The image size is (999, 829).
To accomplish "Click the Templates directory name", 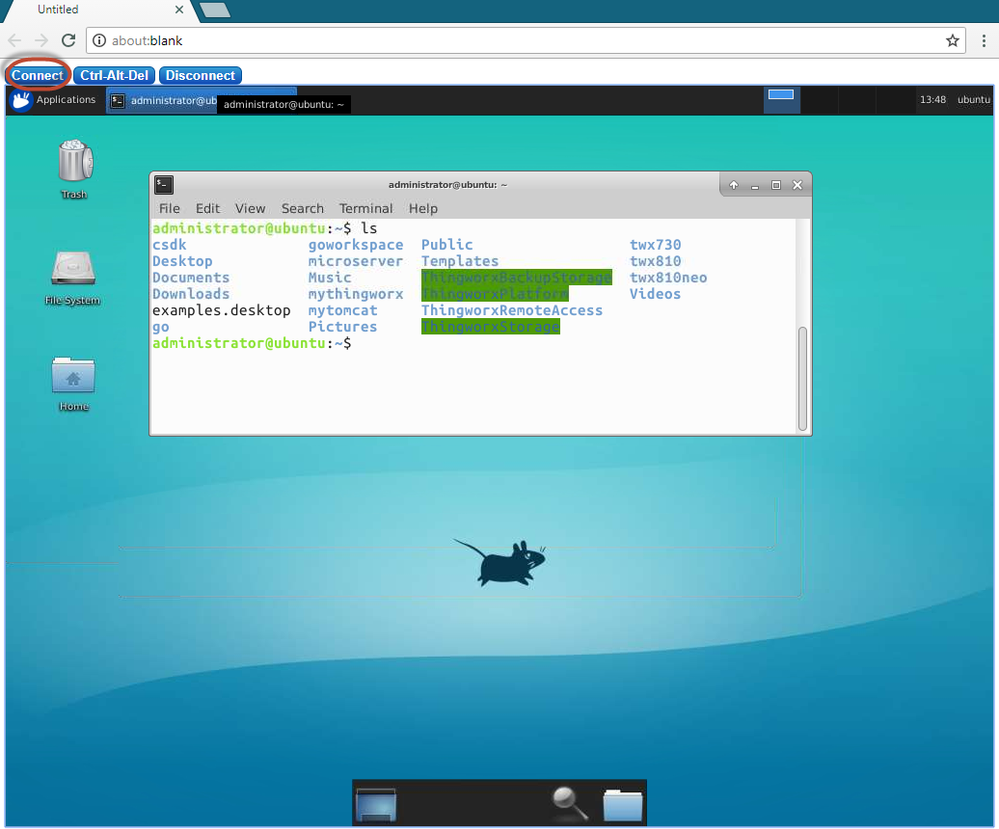I will tap(460, 261).
